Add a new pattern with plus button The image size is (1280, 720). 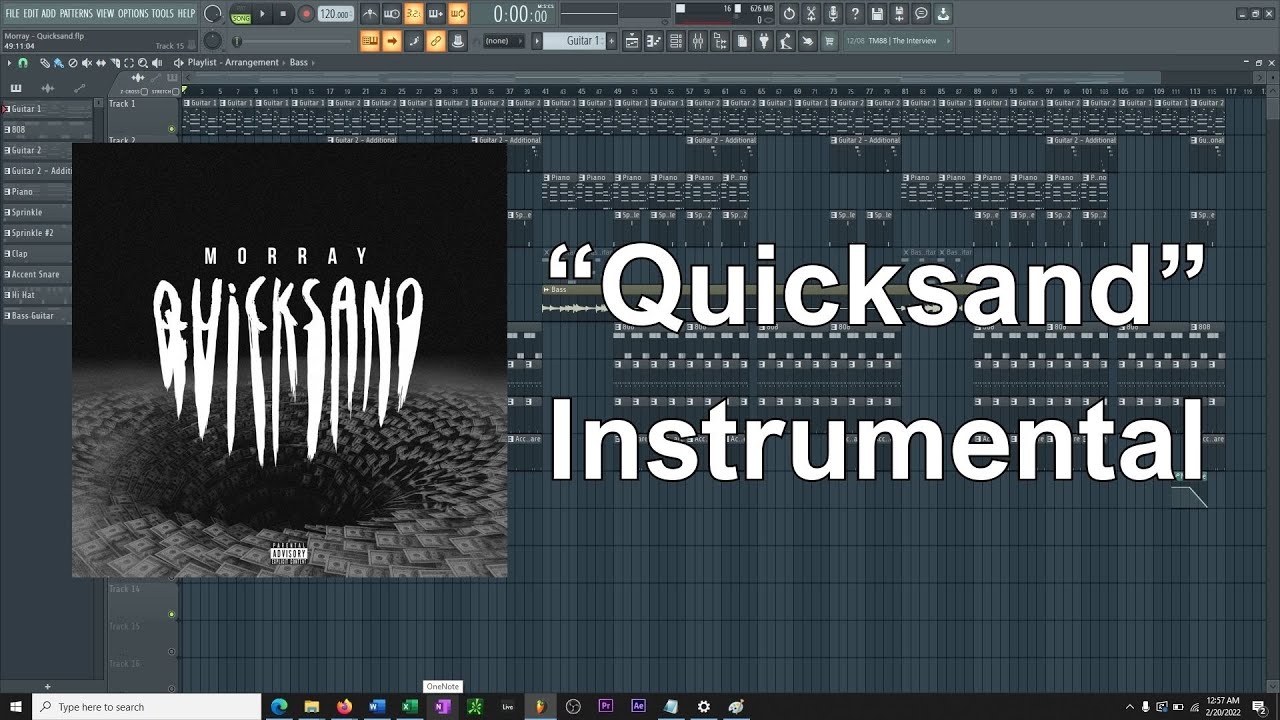[611, 41]
